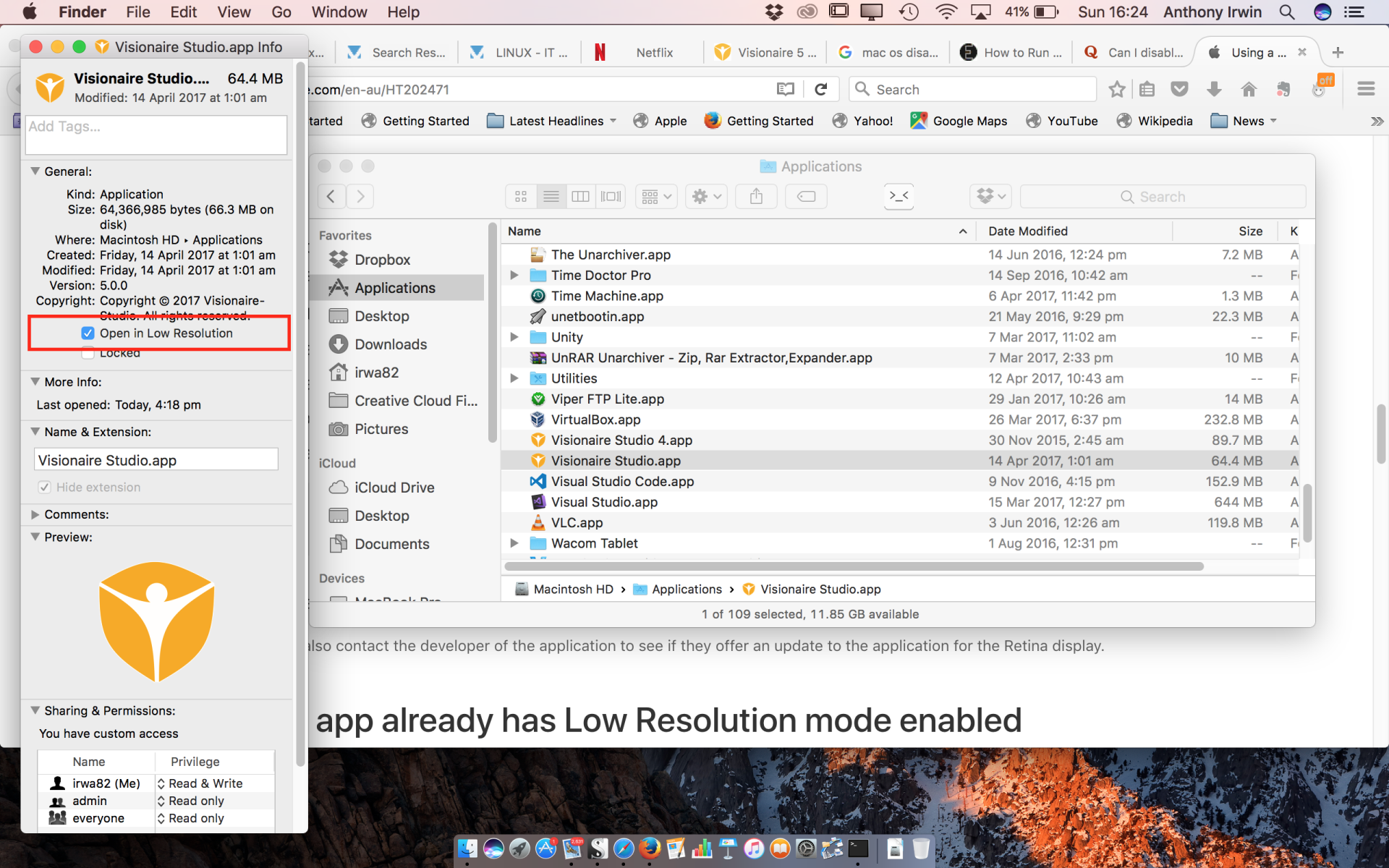
Task: Open the Finder action gear dropdown
Action: (706, 196)
